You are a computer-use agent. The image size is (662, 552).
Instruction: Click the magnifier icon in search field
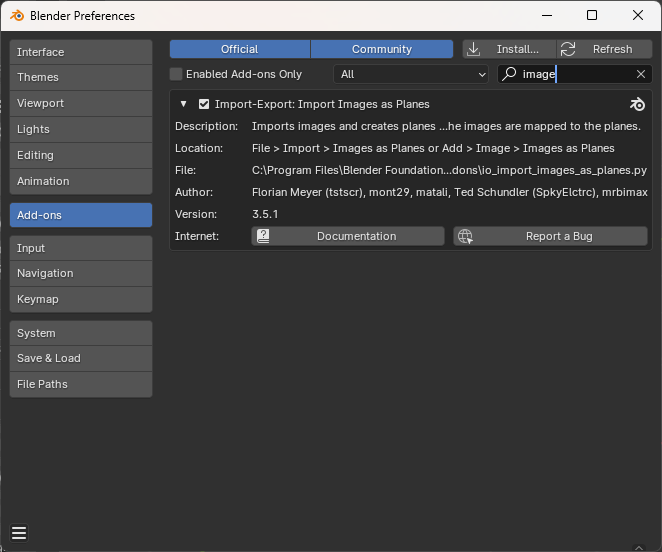(x=509, y=74)
